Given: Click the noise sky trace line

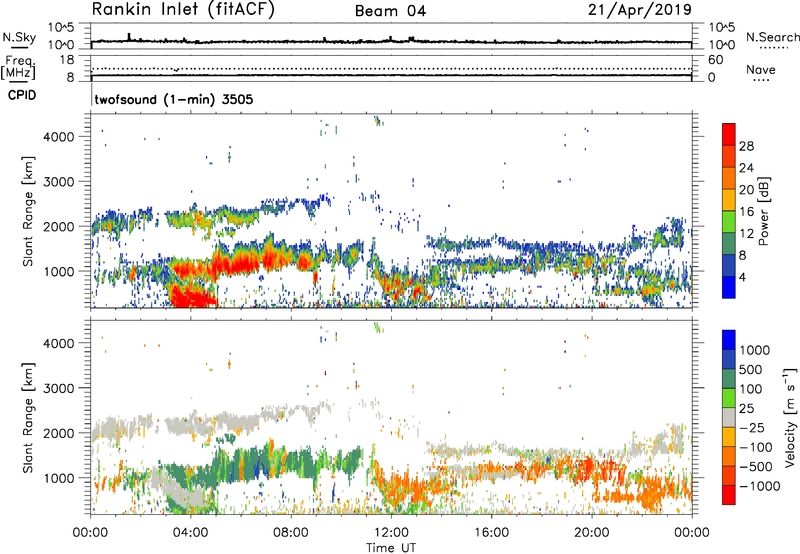Looking at the screenshot, I should pyautogui.click(x=391, y=41).
